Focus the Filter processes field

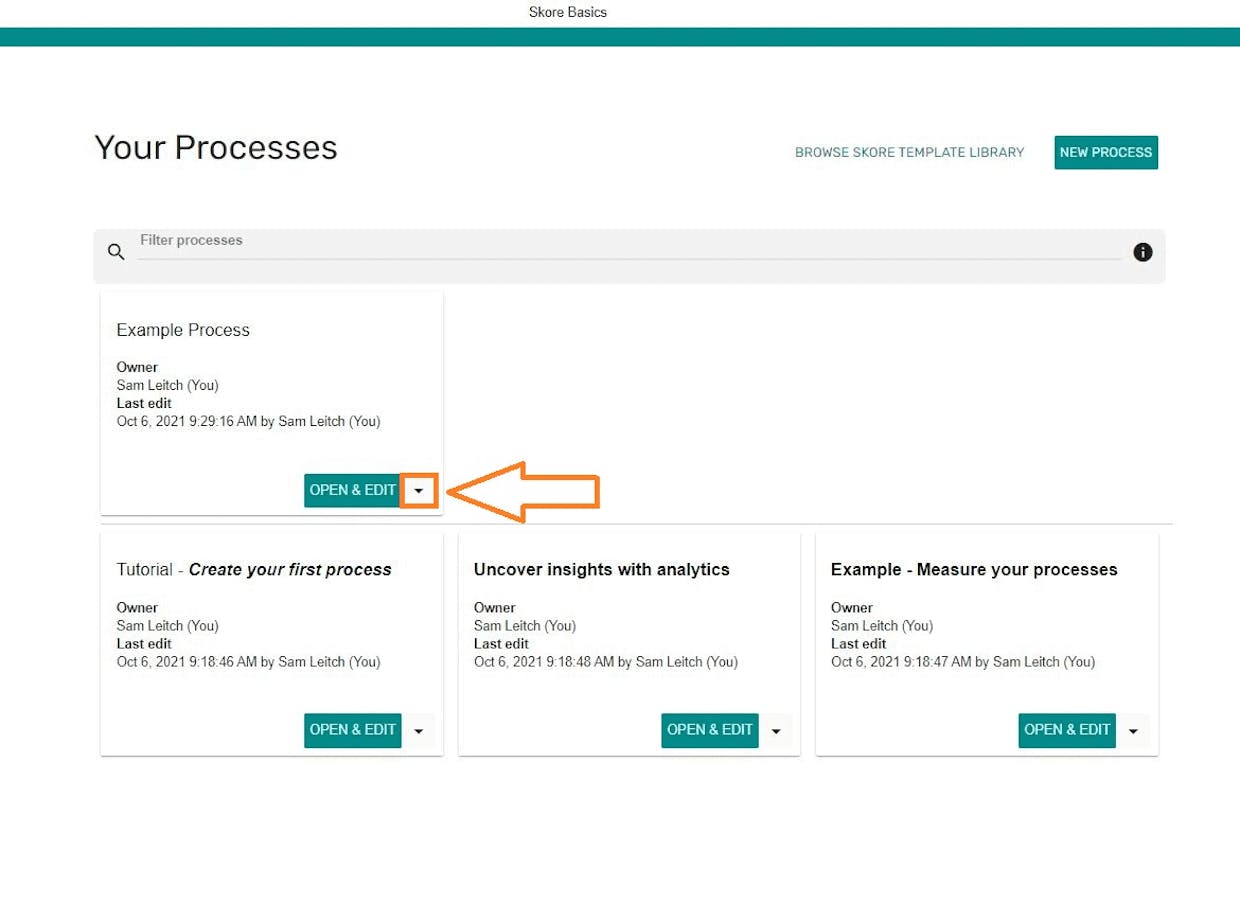tap(630, 245)
